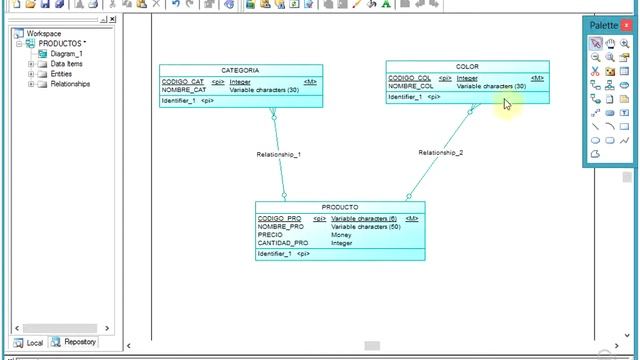The width and height of the screenshot is (640, 360).
Task: Click the diagram horizontal scrollbar thumb
Action: tap(372, 346)
